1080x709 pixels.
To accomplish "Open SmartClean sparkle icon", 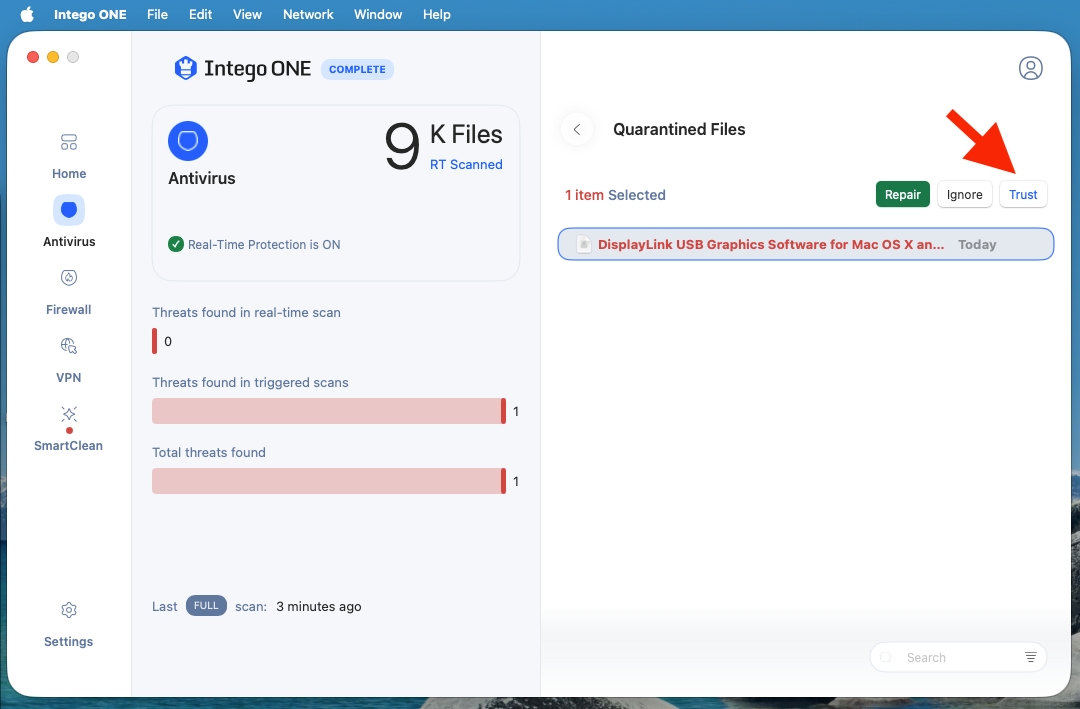I will point(69,414).
